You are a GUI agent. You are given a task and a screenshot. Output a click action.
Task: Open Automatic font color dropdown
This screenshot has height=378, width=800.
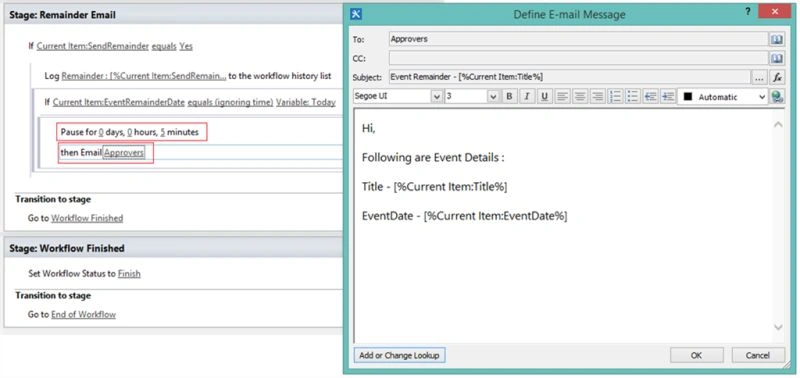coord(762,96)
